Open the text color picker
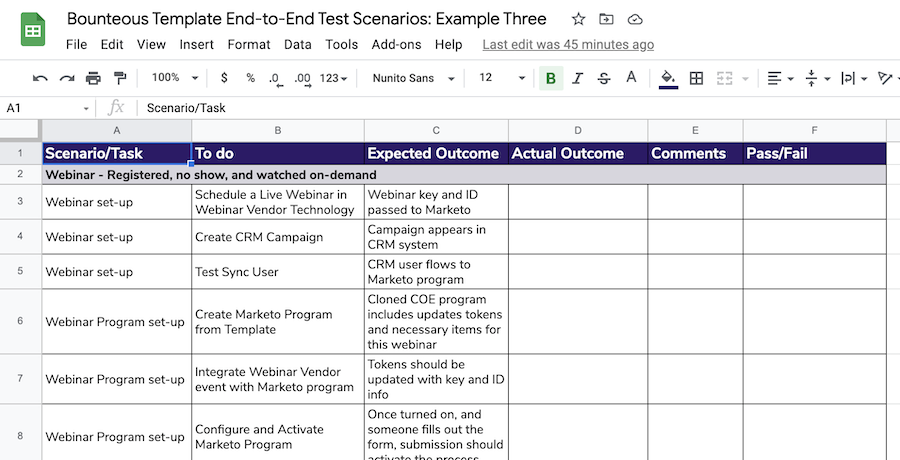This screenshot has height=460, width=900. pos(631,78)
